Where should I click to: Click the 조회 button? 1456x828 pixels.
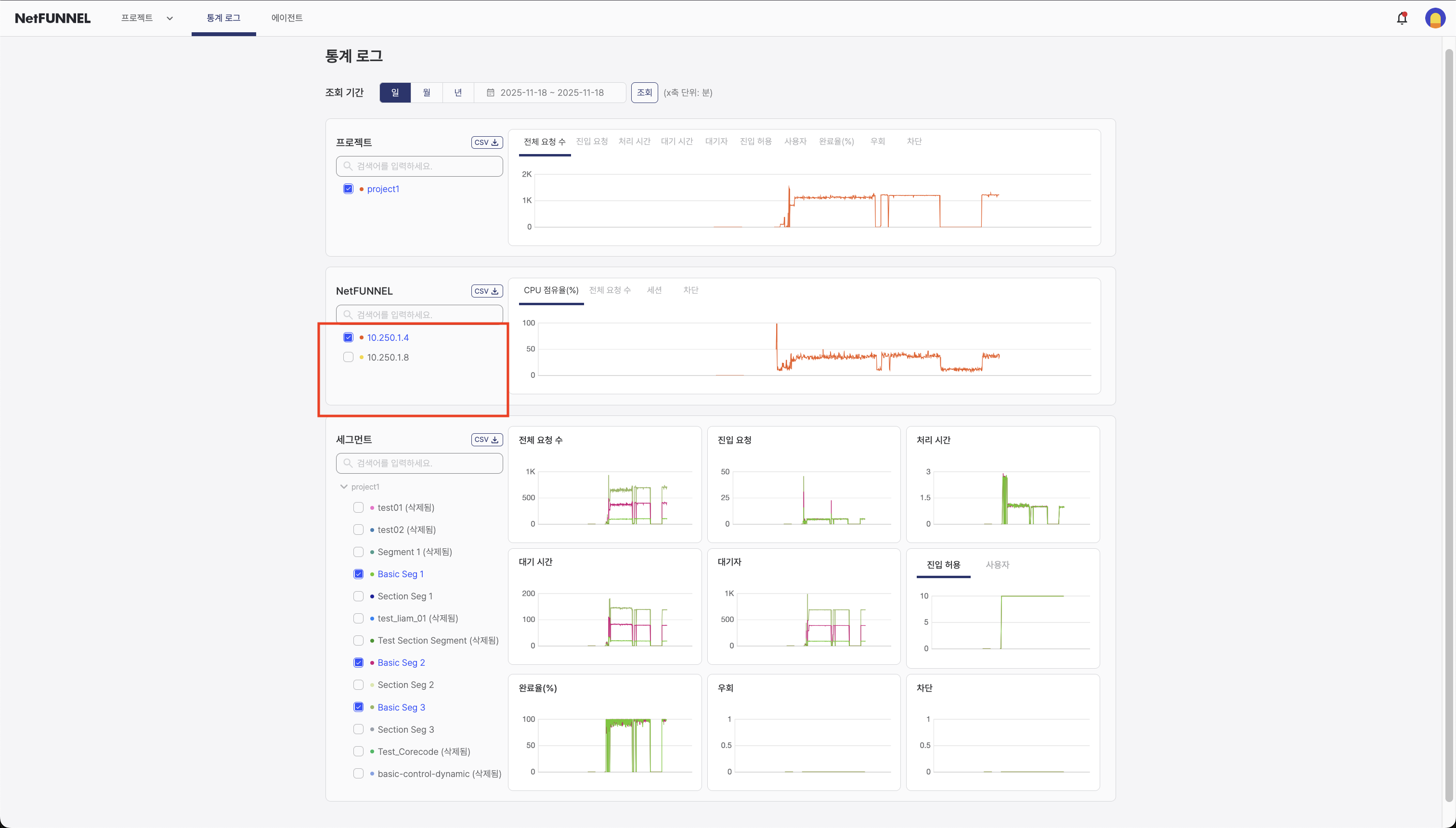(x=644, y=92)
